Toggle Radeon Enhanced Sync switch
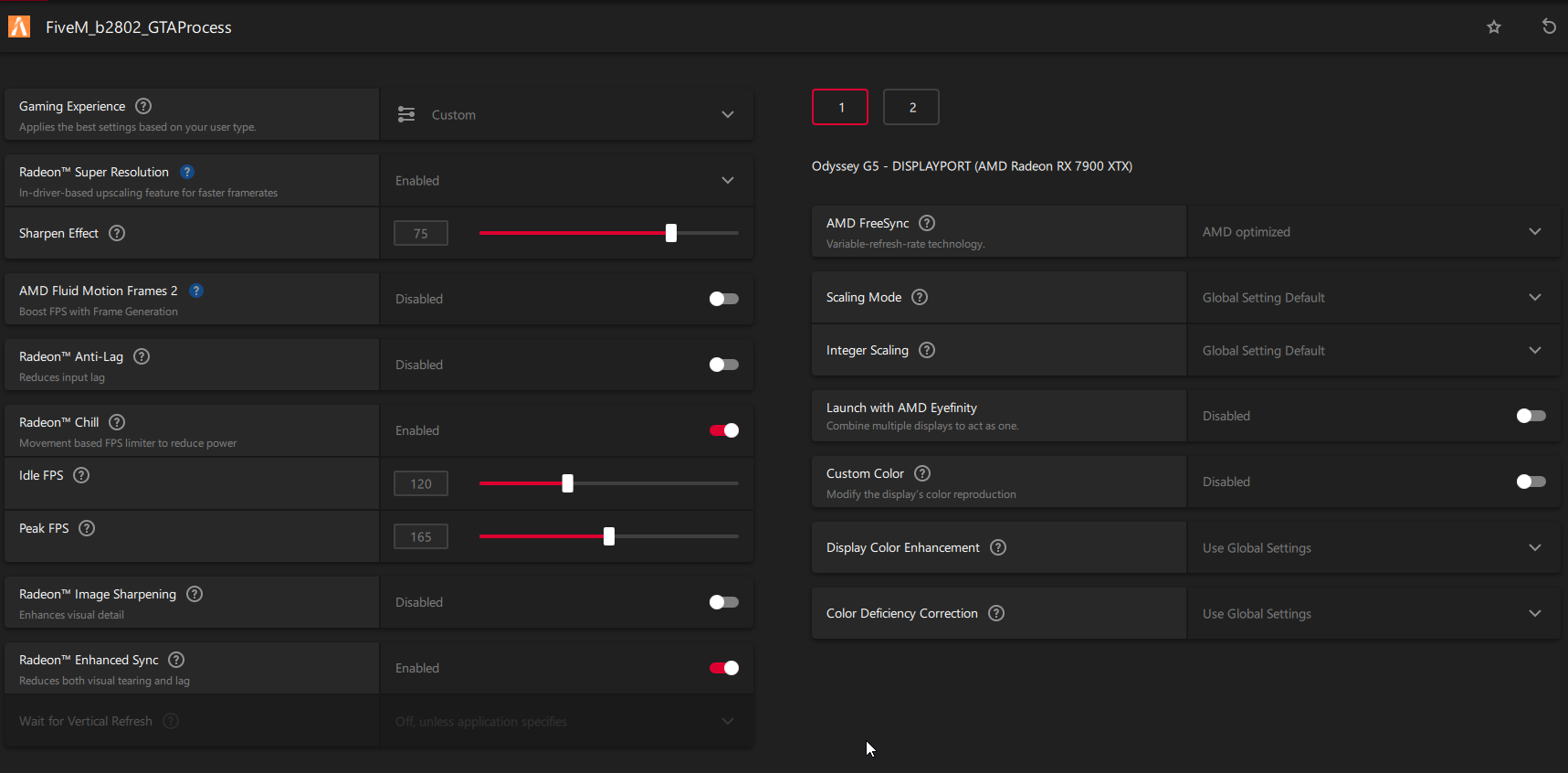 click(x=723, y=668)
